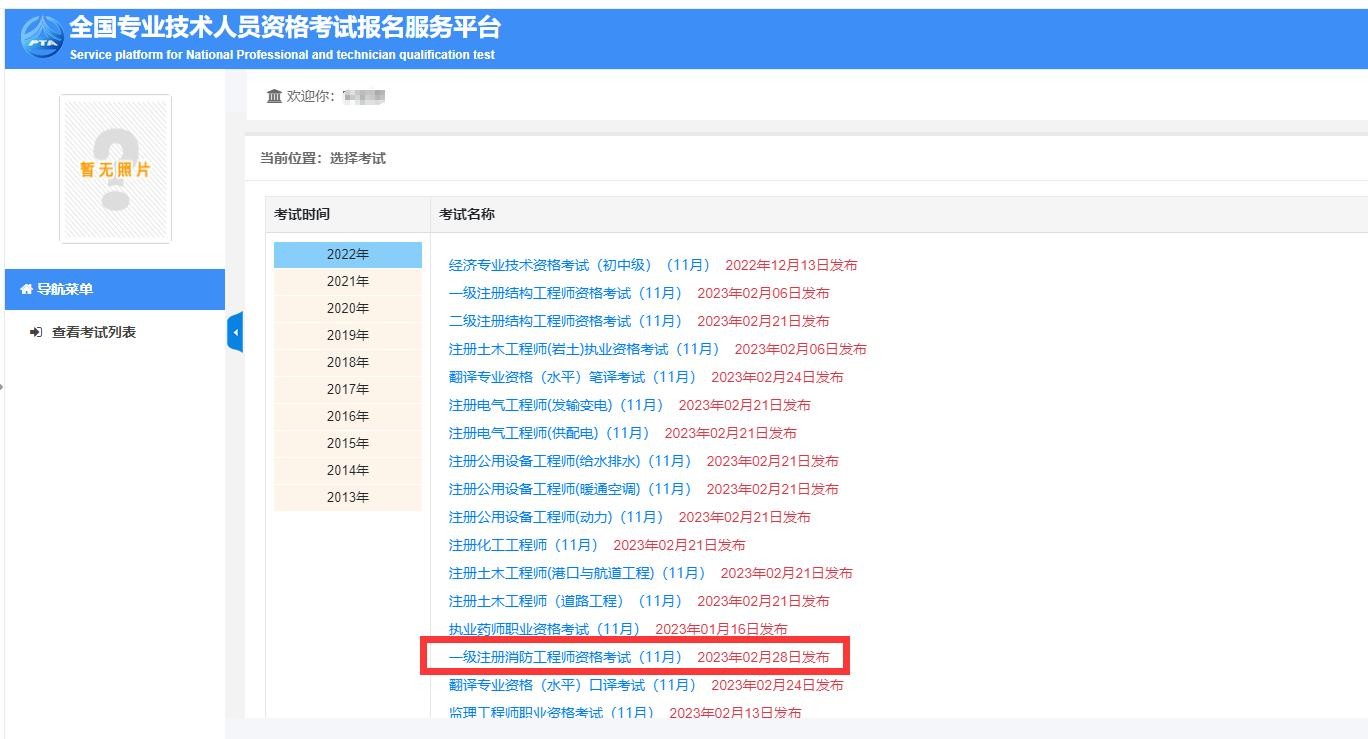Open 注册化工工程师 exam link

point(523,545)
